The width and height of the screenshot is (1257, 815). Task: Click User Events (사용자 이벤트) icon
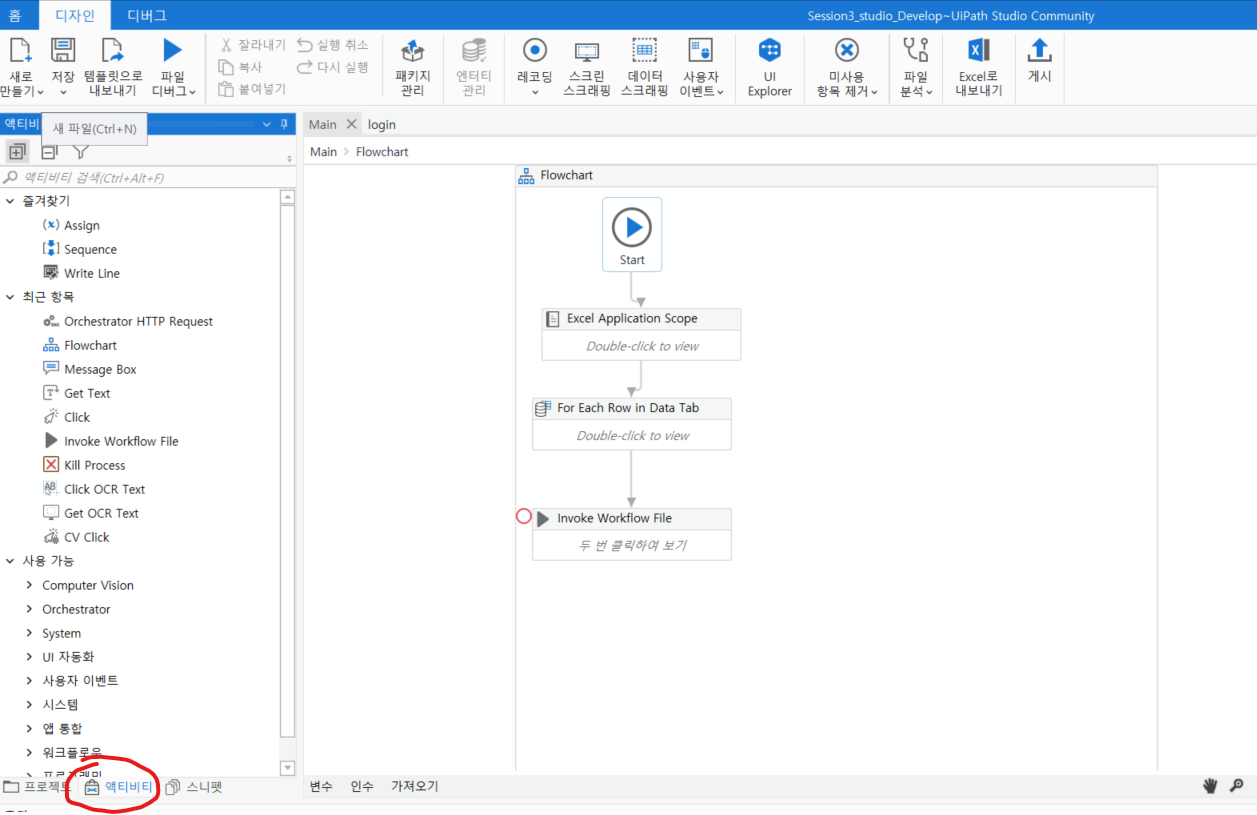[700, 51]
